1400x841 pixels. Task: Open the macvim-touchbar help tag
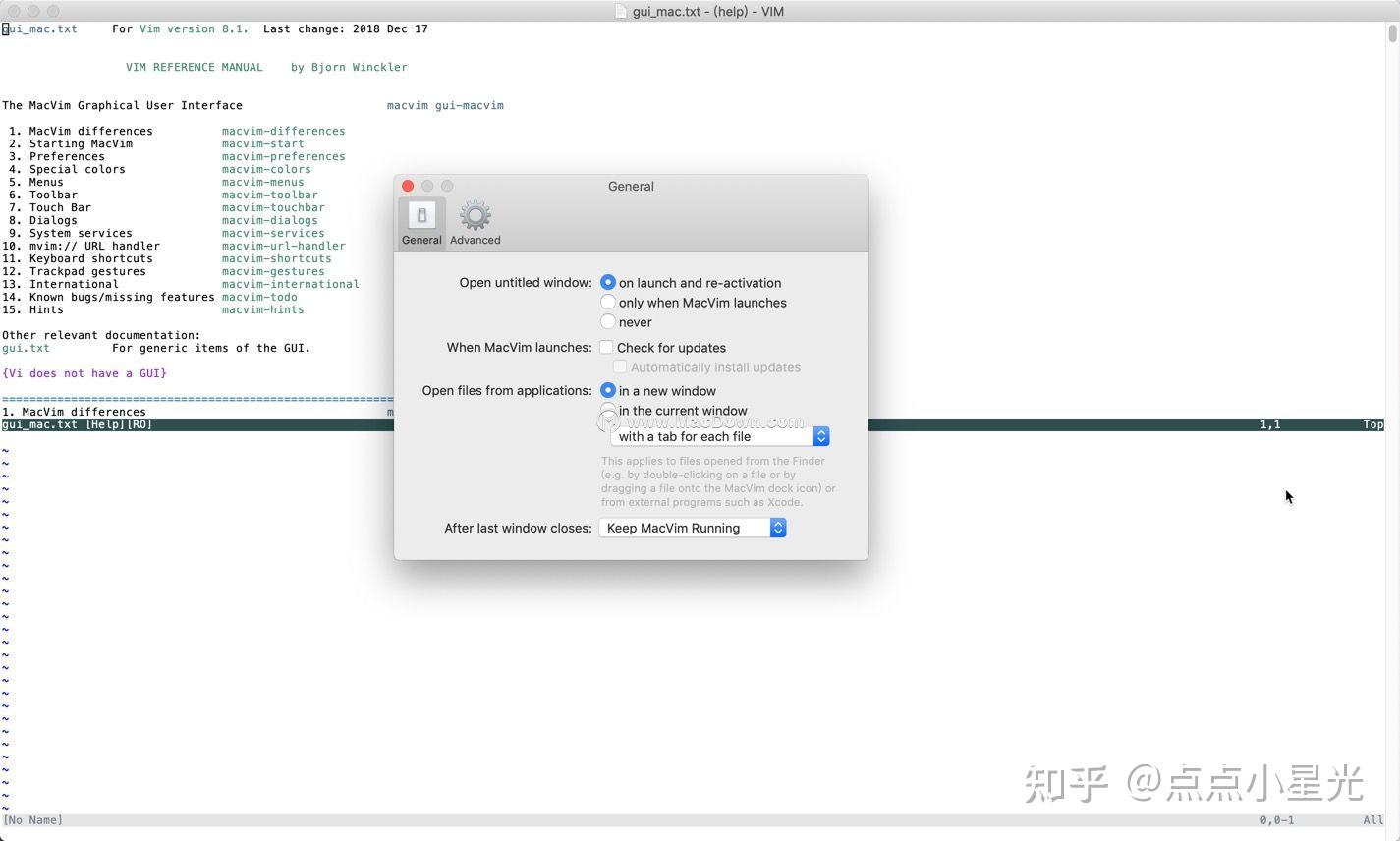(x=273, y=207)
